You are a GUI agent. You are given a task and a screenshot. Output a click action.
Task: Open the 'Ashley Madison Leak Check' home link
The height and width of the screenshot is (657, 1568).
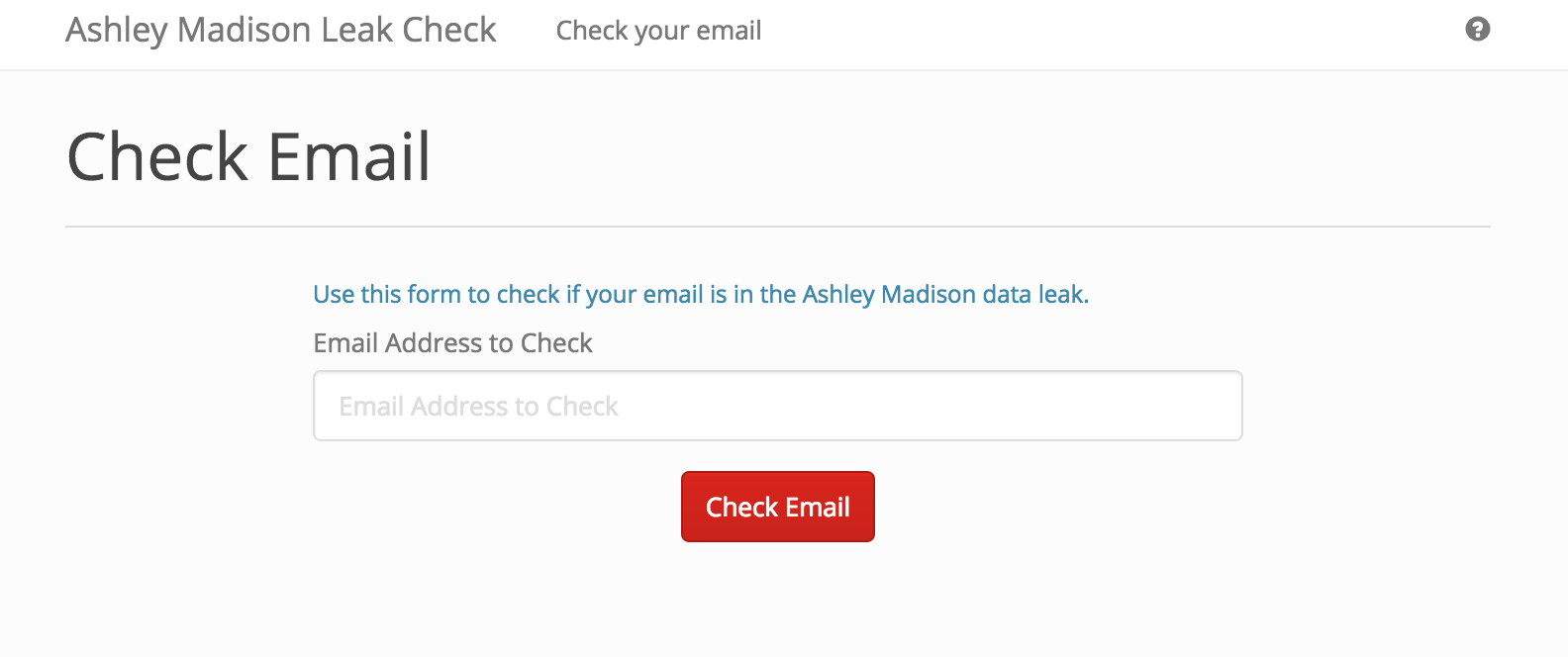point(280,30)
